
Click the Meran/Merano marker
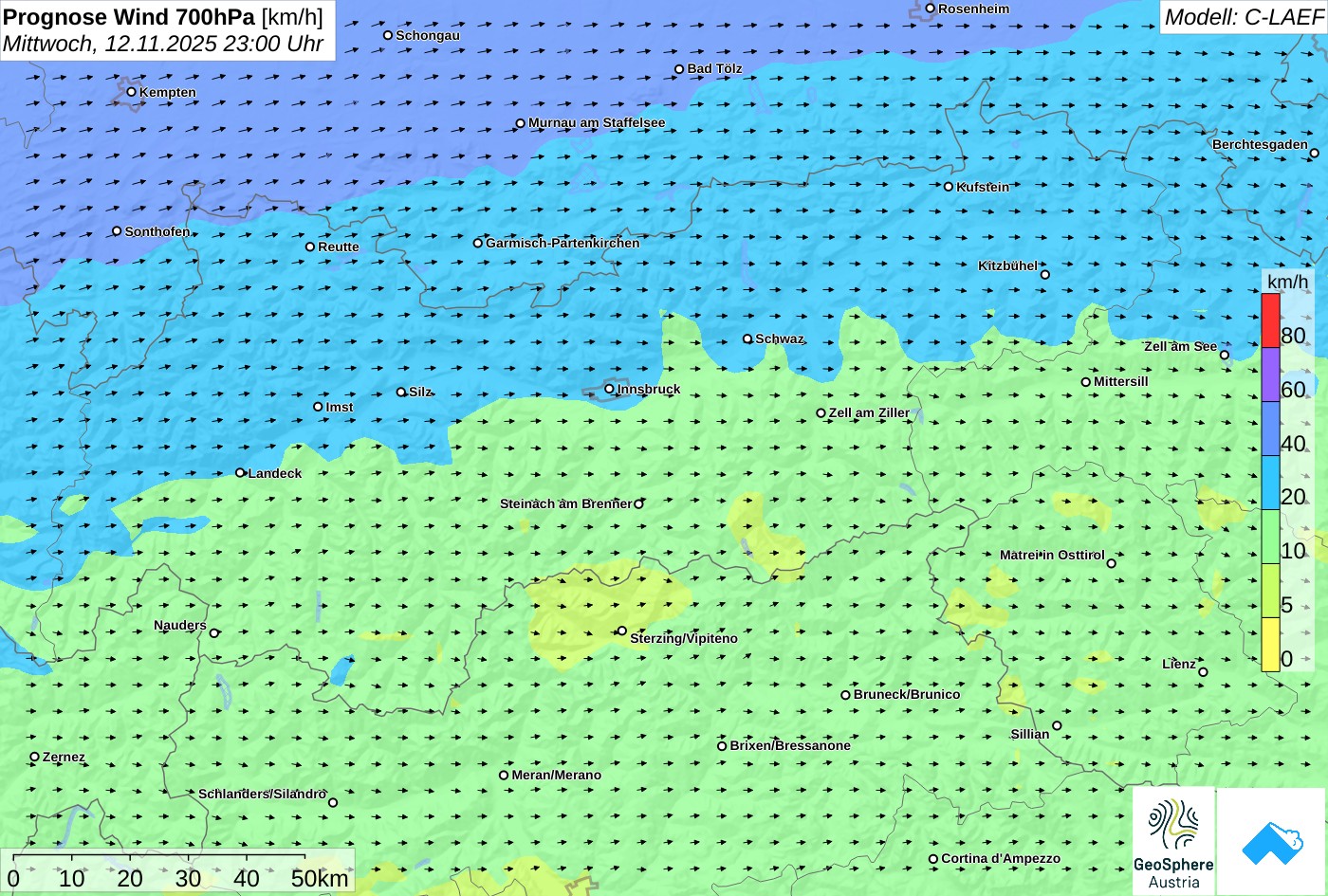point(504,775)
